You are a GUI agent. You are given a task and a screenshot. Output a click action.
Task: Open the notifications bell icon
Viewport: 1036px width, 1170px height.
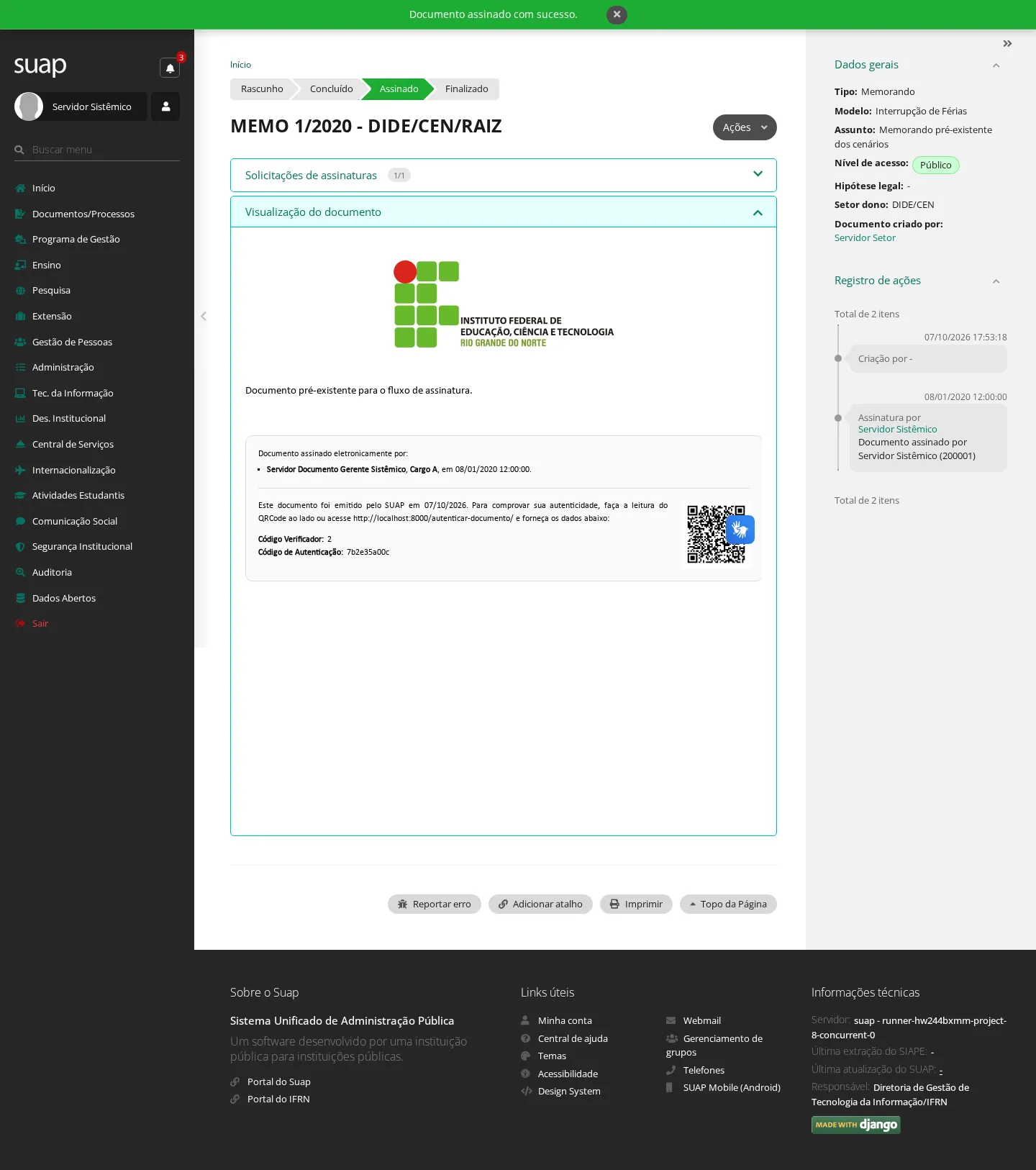tap(170, 68)
